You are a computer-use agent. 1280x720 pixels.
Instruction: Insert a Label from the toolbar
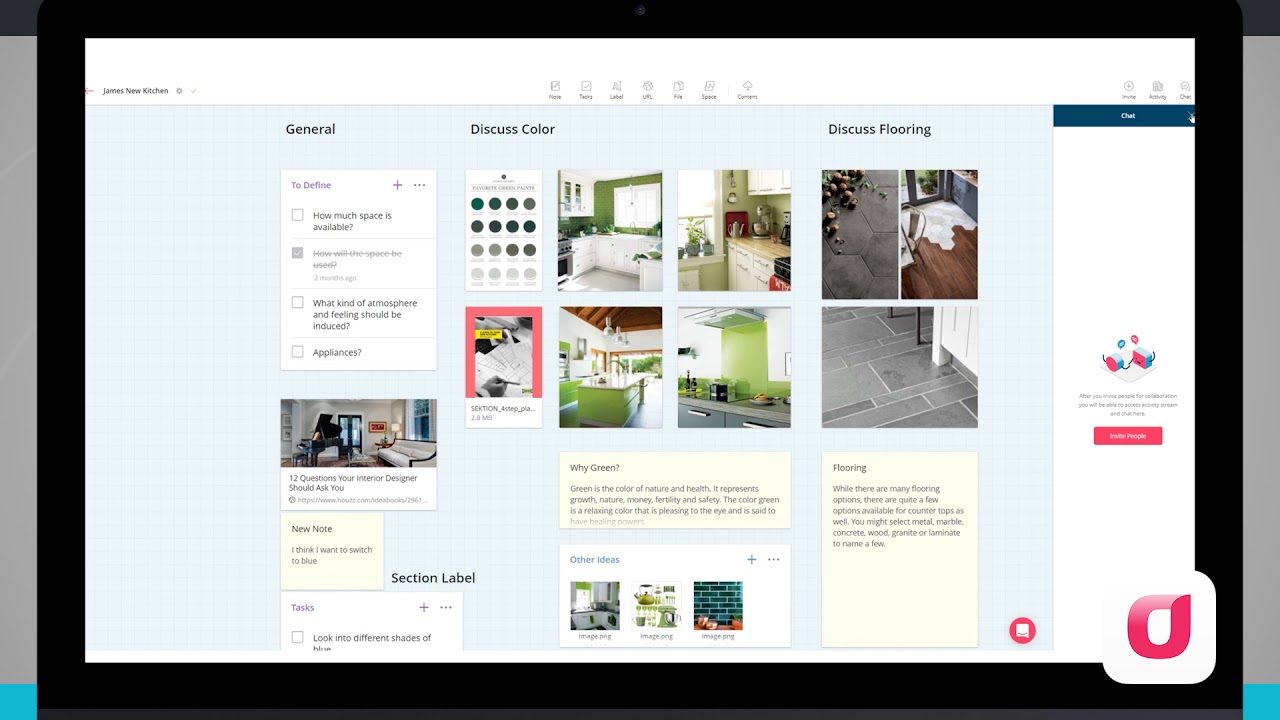click(616, 90)
